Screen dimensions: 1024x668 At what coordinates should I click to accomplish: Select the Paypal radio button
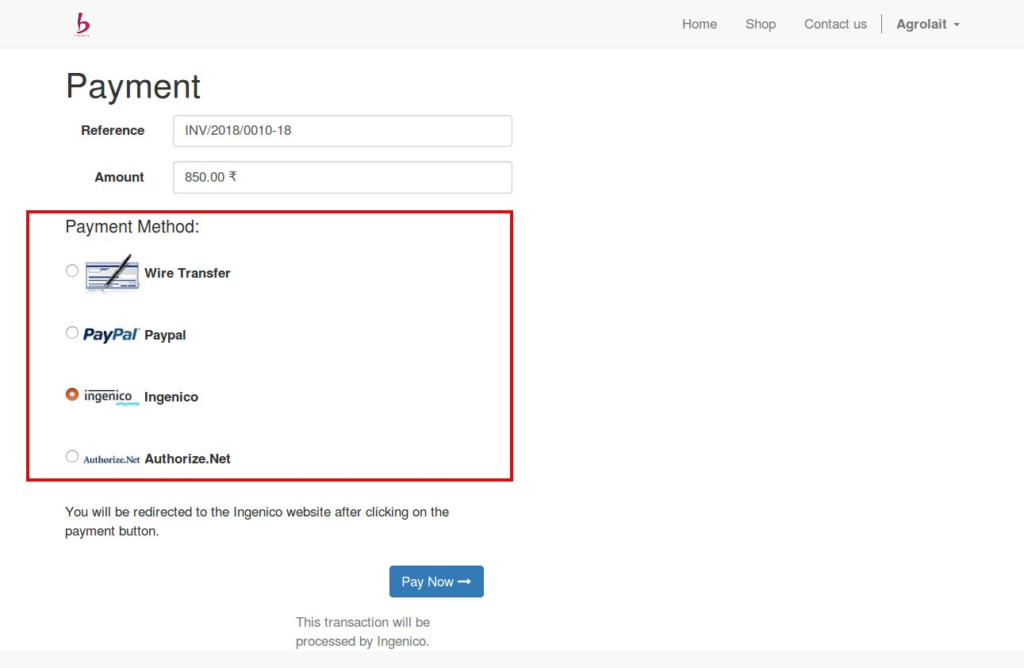[72, 332]
